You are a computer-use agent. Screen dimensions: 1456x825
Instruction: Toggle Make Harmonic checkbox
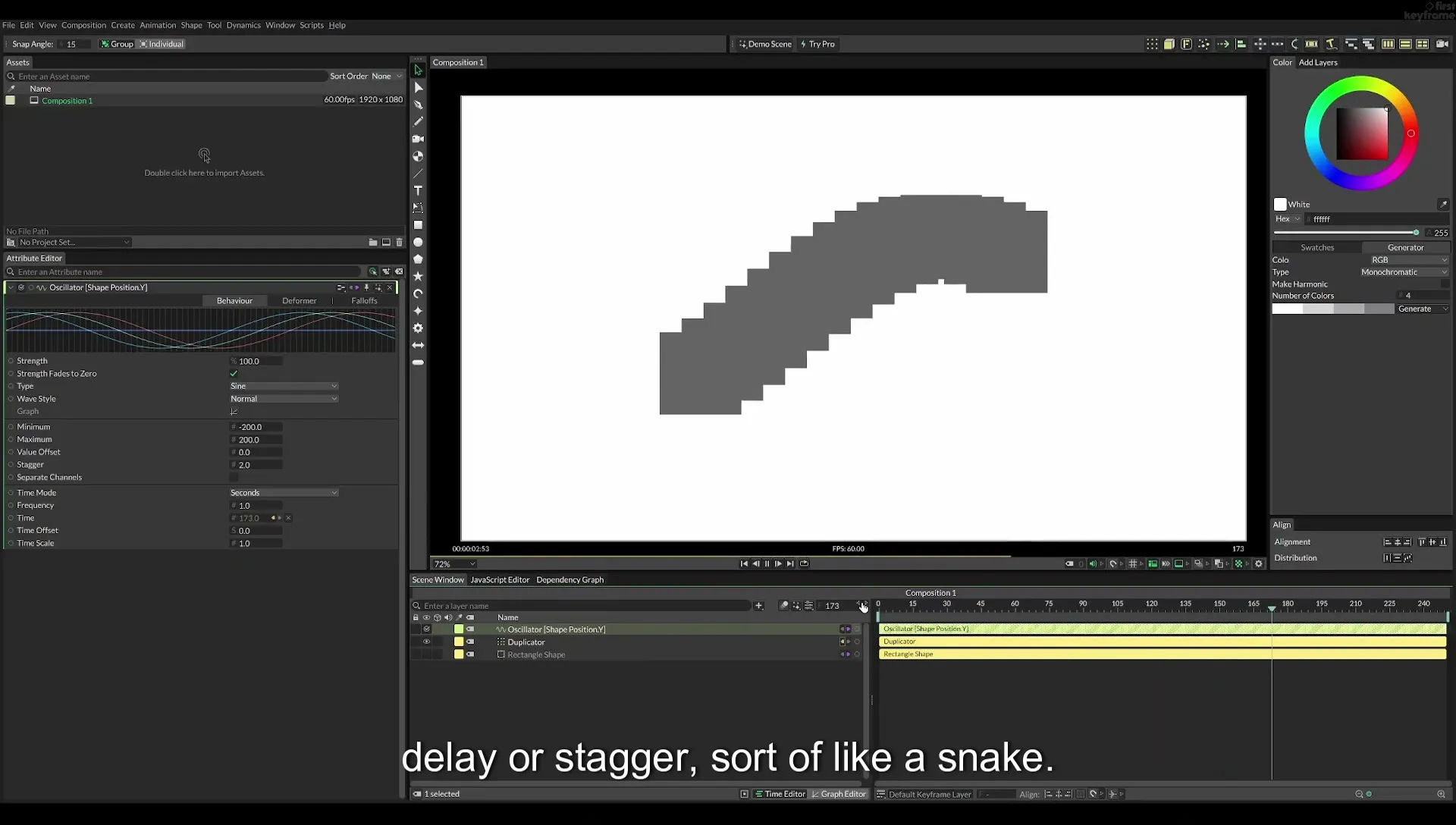click(x=1445, y=284)
